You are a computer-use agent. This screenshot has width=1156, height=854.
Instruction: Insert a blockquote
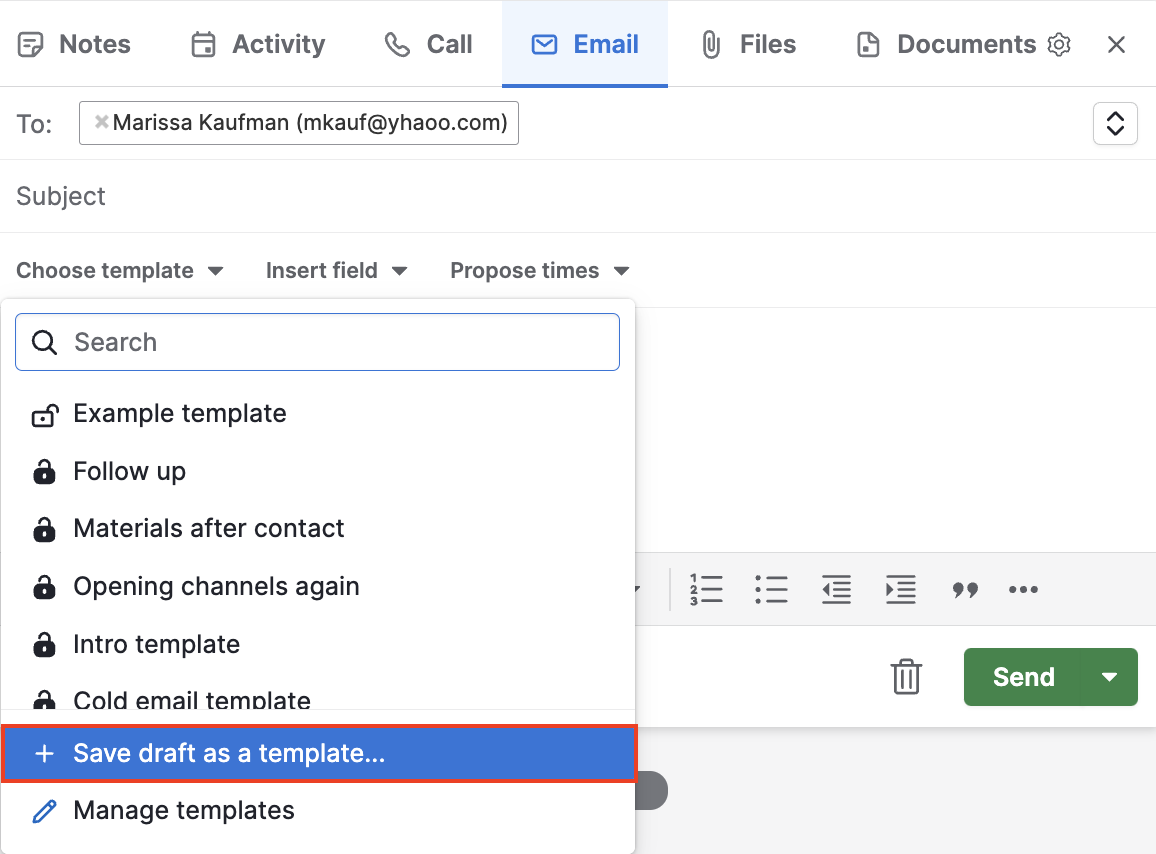(965, 589)
